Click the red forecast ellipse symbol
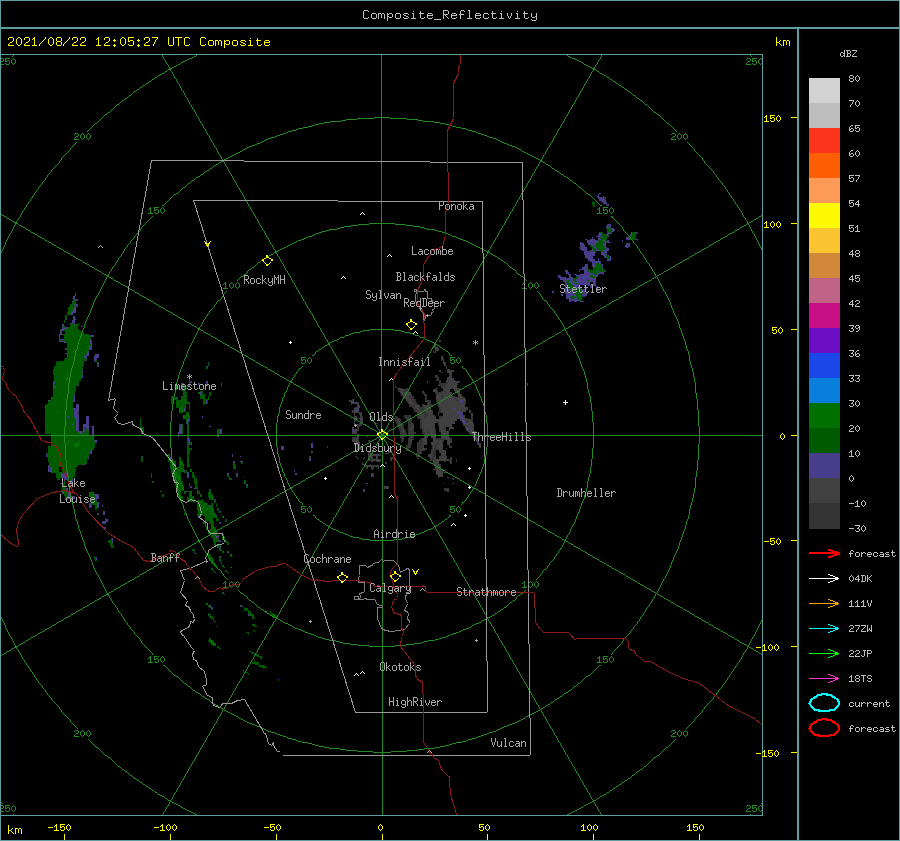 pos(824,728)
